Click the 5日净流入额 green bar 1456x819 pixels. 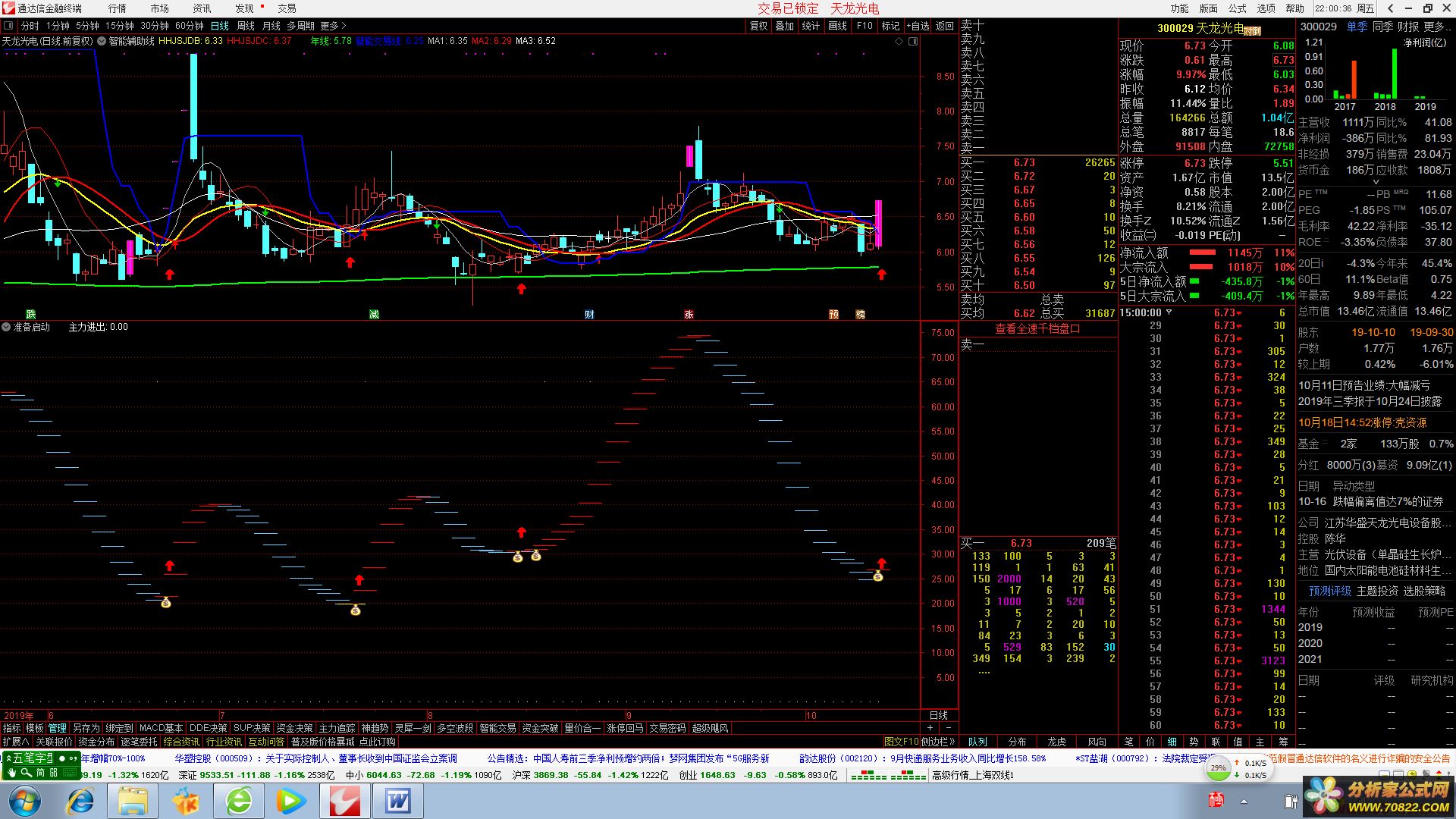pos(1194,281)
